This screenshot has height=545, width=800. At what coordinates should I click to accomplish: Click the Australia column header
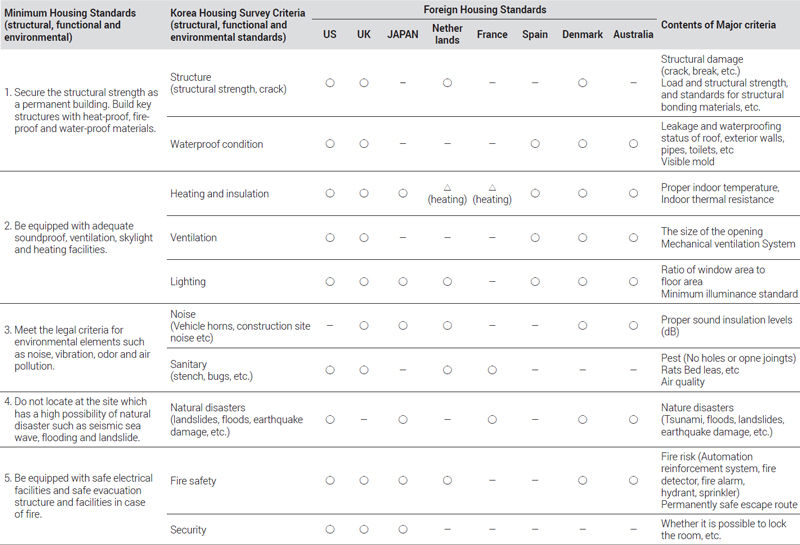point(633,34)
